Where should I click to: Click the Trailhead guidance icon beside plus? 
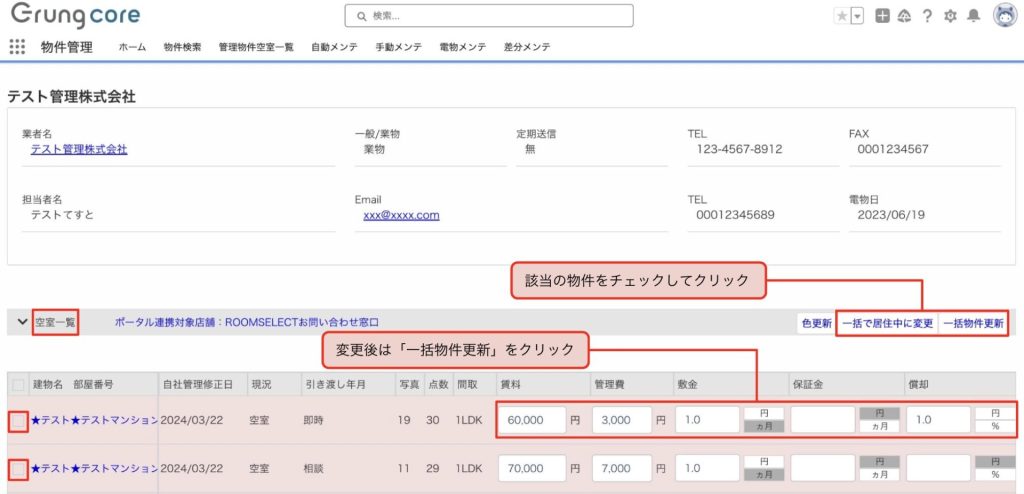coord(904,16)
